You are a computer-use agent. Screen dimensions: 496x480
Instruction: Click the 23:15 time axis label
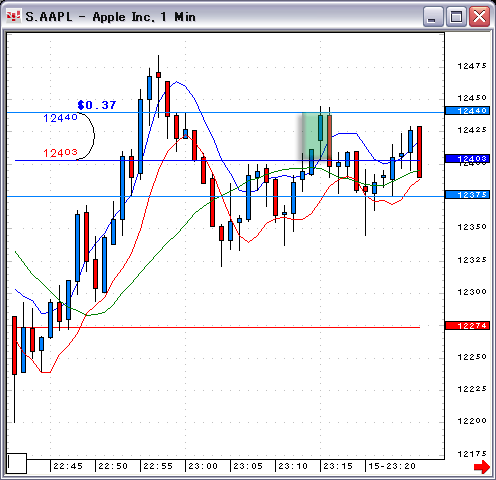point(338,466)
